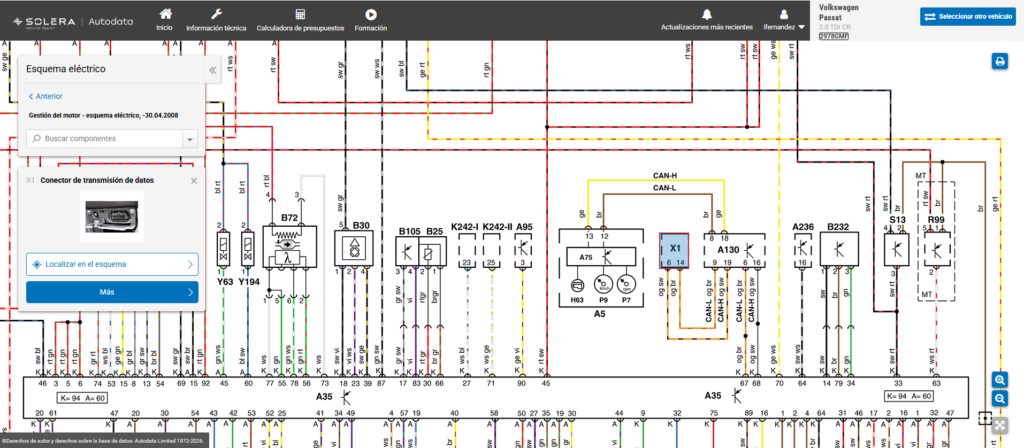Open Información técnica section
The image size is (1024, 448).
click(x=216, y=20)
